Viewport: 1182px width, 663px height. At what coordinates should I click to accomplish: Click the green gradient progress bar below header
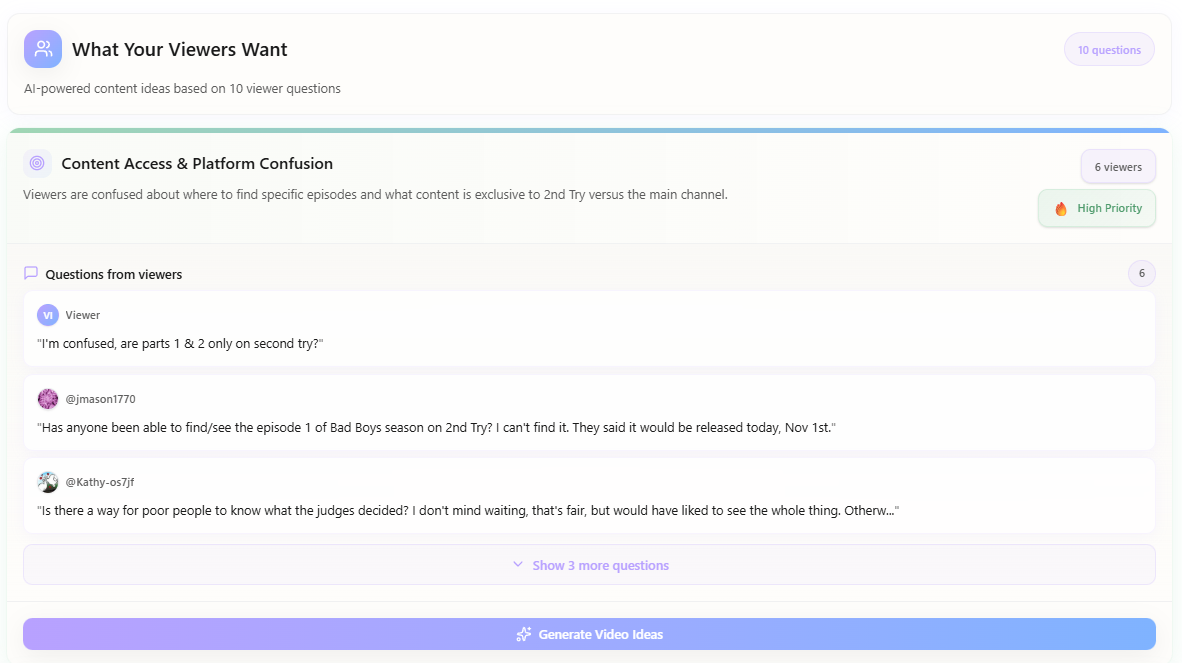click(591, 128)
